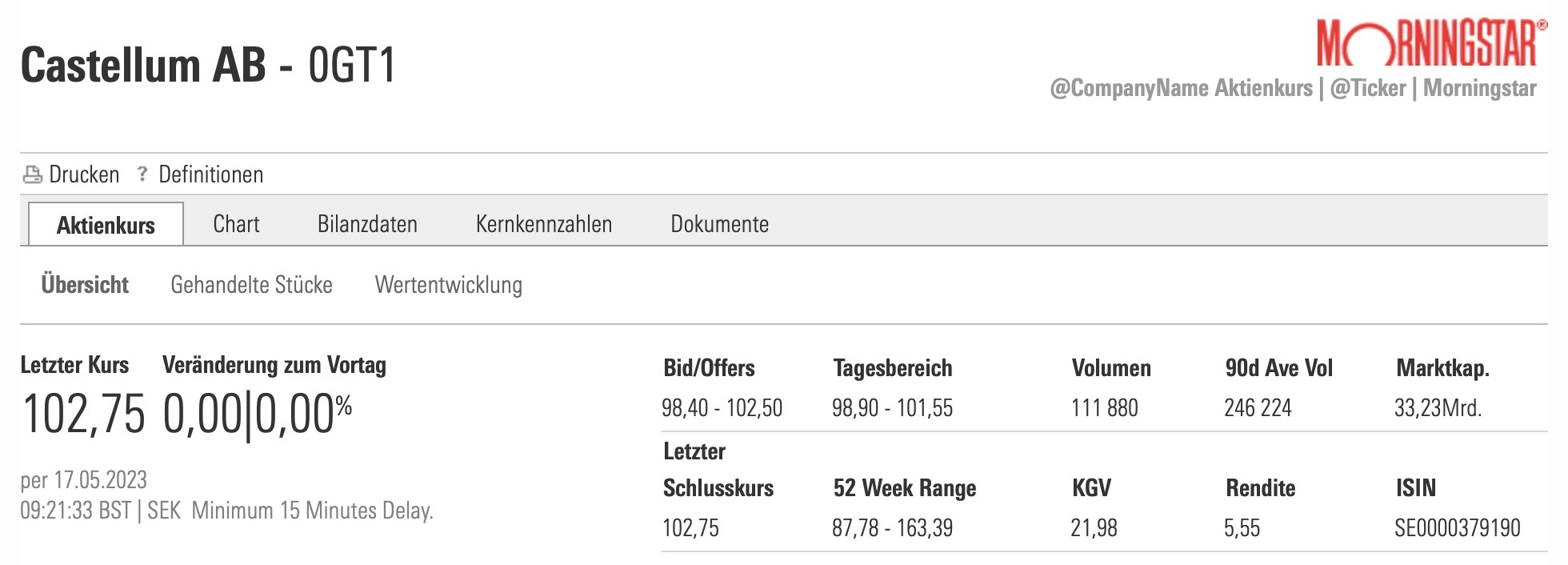Screen dimensions: 1568x565
Task: Click the Rendite value 5,55
Action: click(x=1242, y=528)
